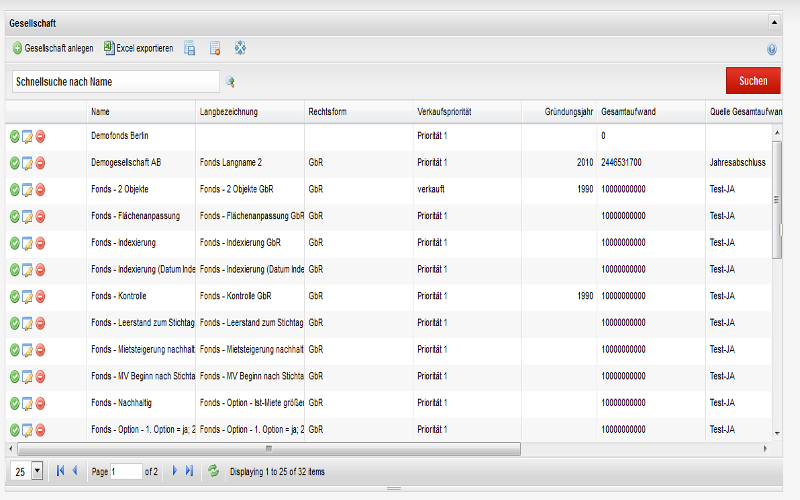The width and height of the screenshot is (800, 500).
Task: Click the Fonds - 2 Objekte GbR cell
Action: pyautogui.click(x=250, y=189)
